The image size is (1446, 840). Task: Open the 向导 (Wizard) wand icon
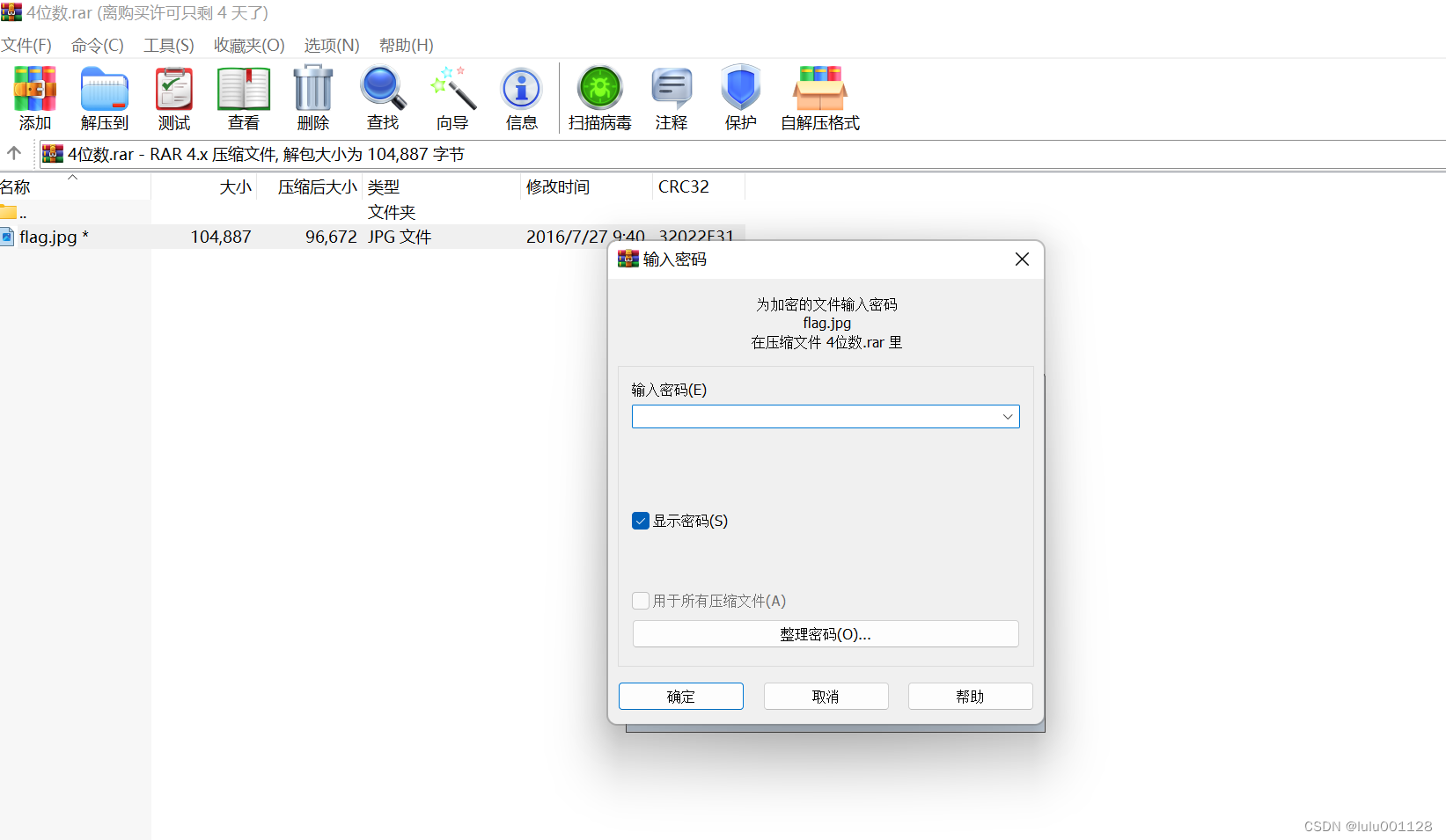pos(451,97)
